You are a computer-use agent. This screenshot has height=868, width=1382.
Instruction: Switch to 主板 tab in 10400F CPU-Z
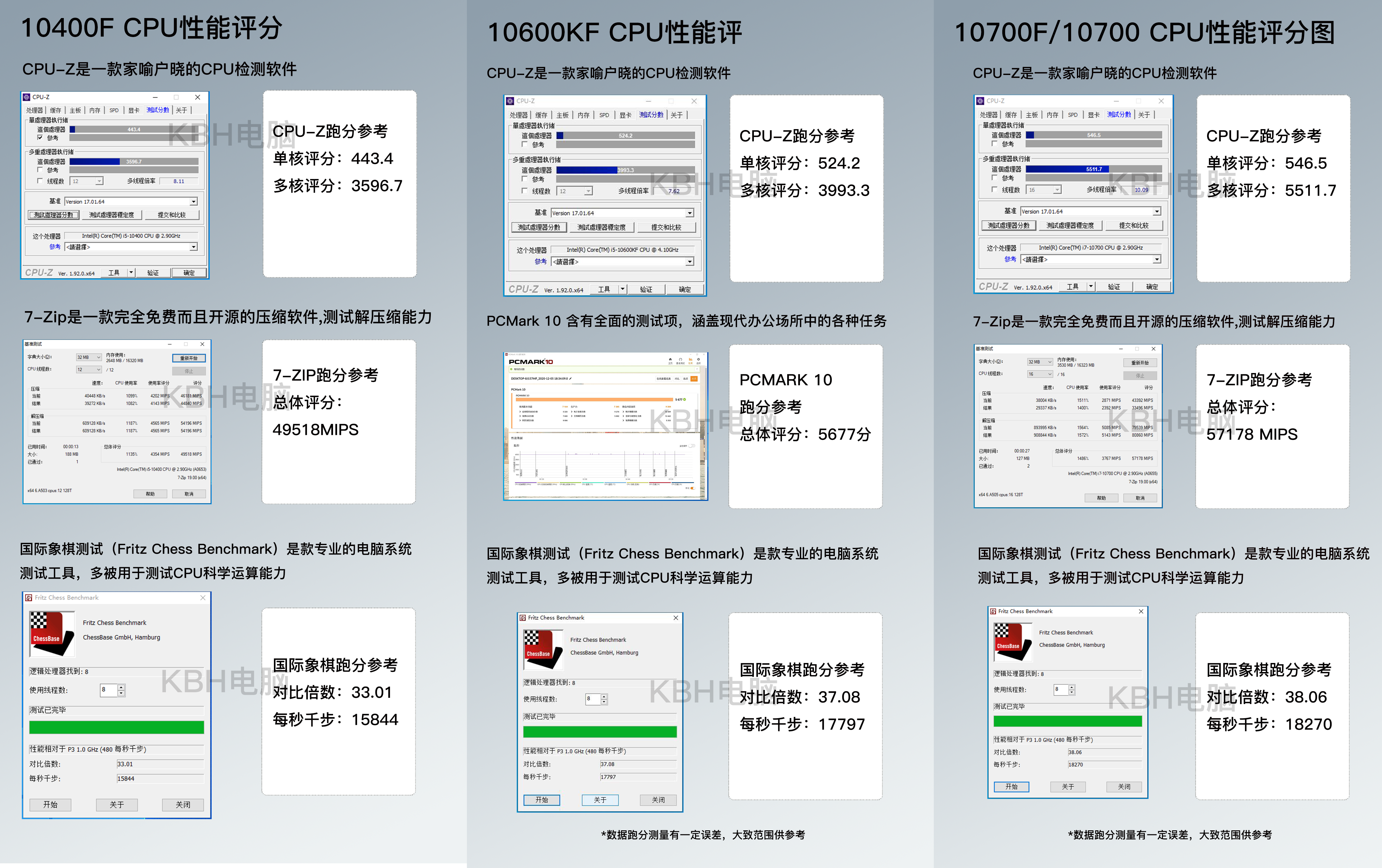pyautogui.click(x=75, y=110)
